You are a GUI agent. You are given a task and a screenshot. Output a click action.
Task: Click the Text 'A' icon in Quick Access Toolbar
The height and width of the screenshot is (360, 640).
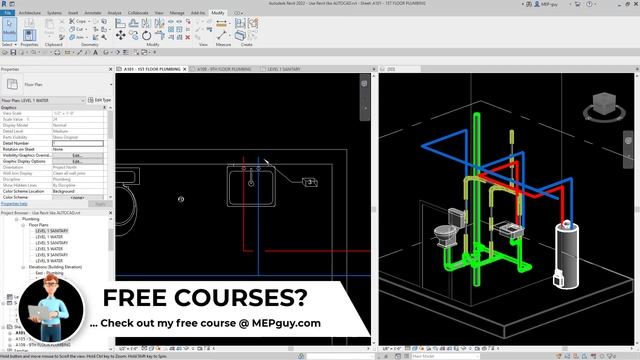point(96,52)
